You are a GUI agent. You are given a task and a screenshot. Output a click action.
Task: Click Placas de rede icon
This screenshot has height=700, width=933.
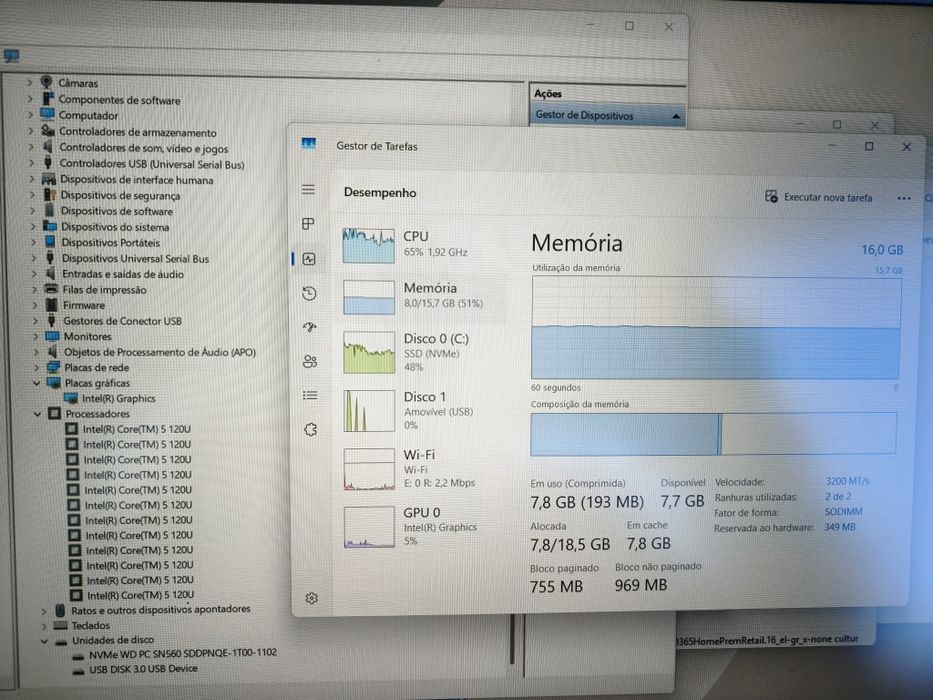54,367
